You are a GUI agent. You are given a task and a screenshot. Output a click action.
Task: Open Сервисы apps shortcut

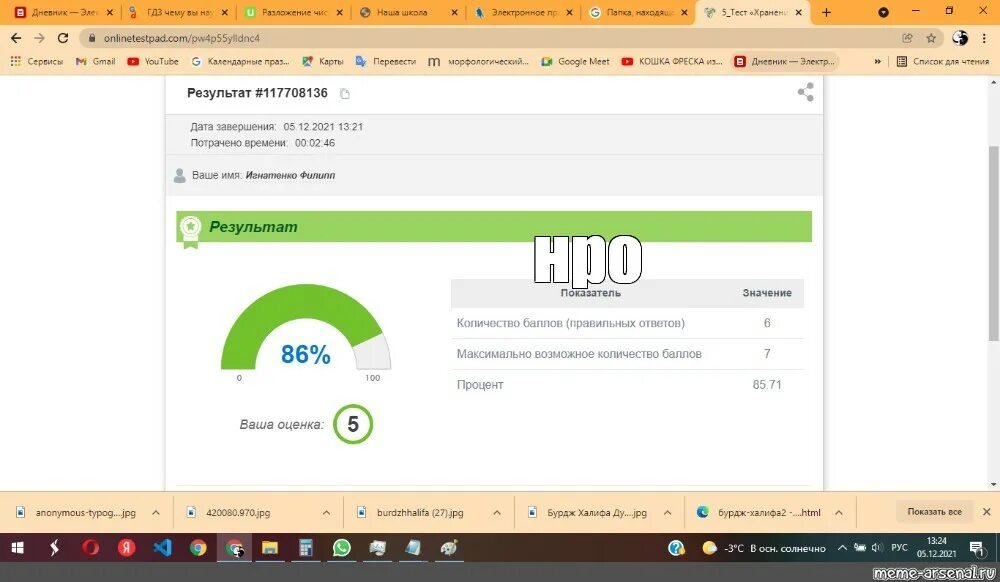(36, 61)
